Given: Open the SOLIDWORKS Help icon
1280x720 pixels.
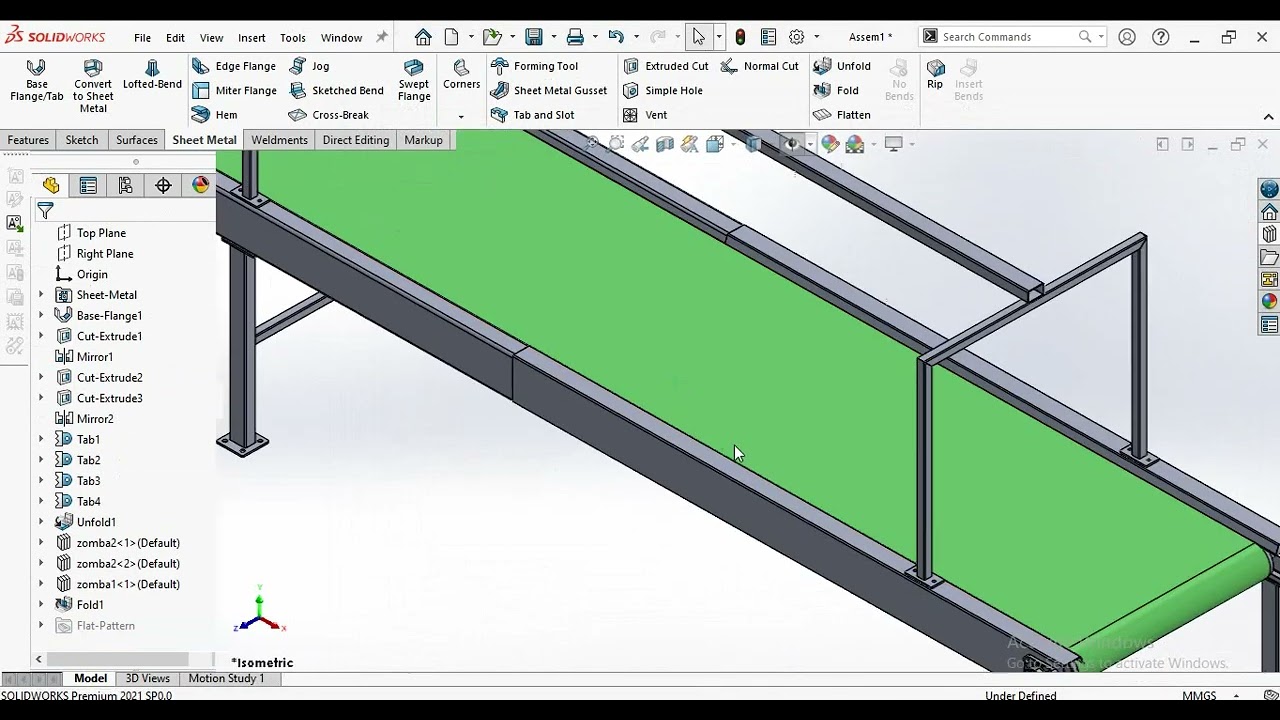Looking at the screenshot, I should [x=1161, y=37].
